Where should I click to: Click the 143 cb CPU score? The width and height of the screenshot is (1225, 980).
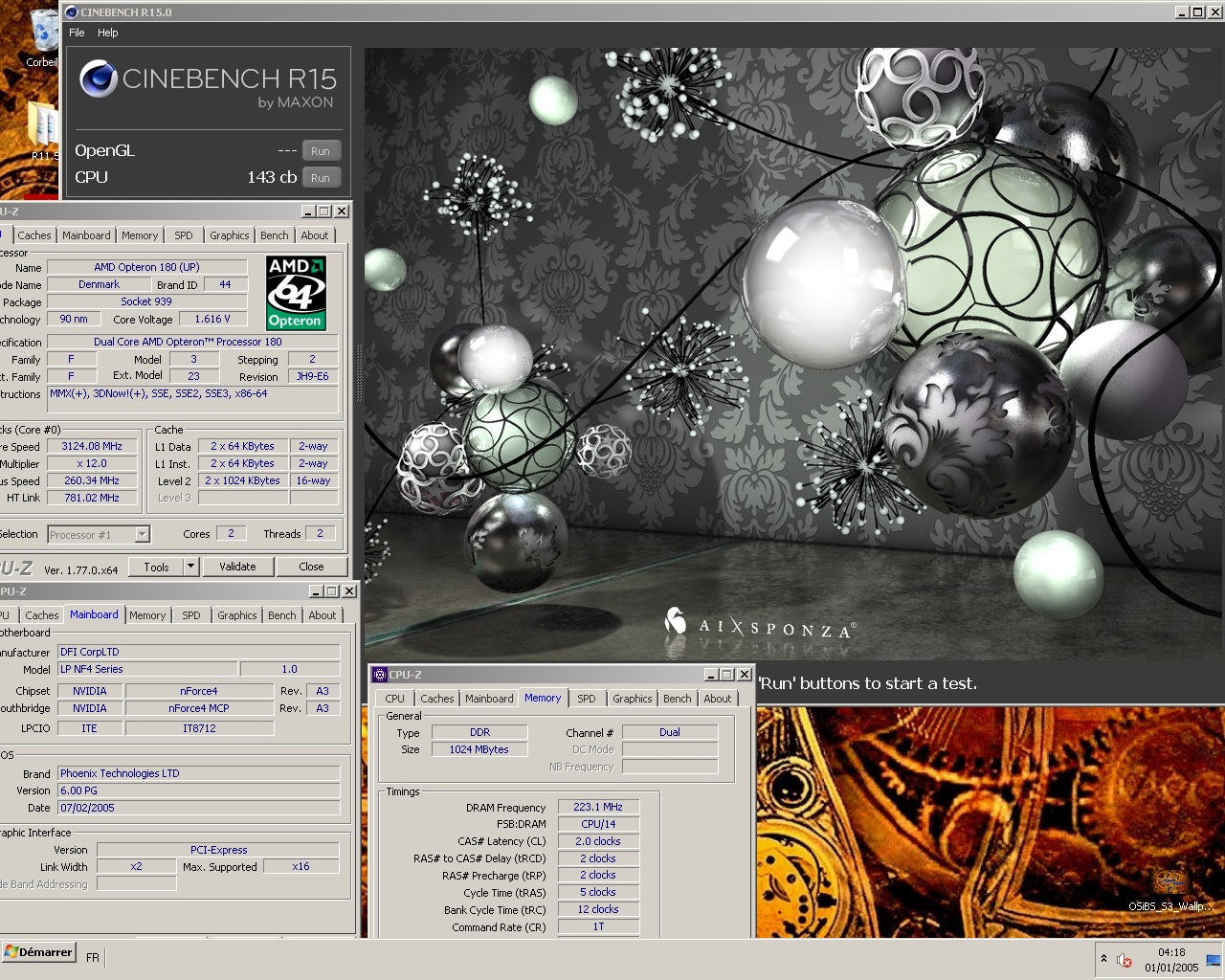coord(272,177)
